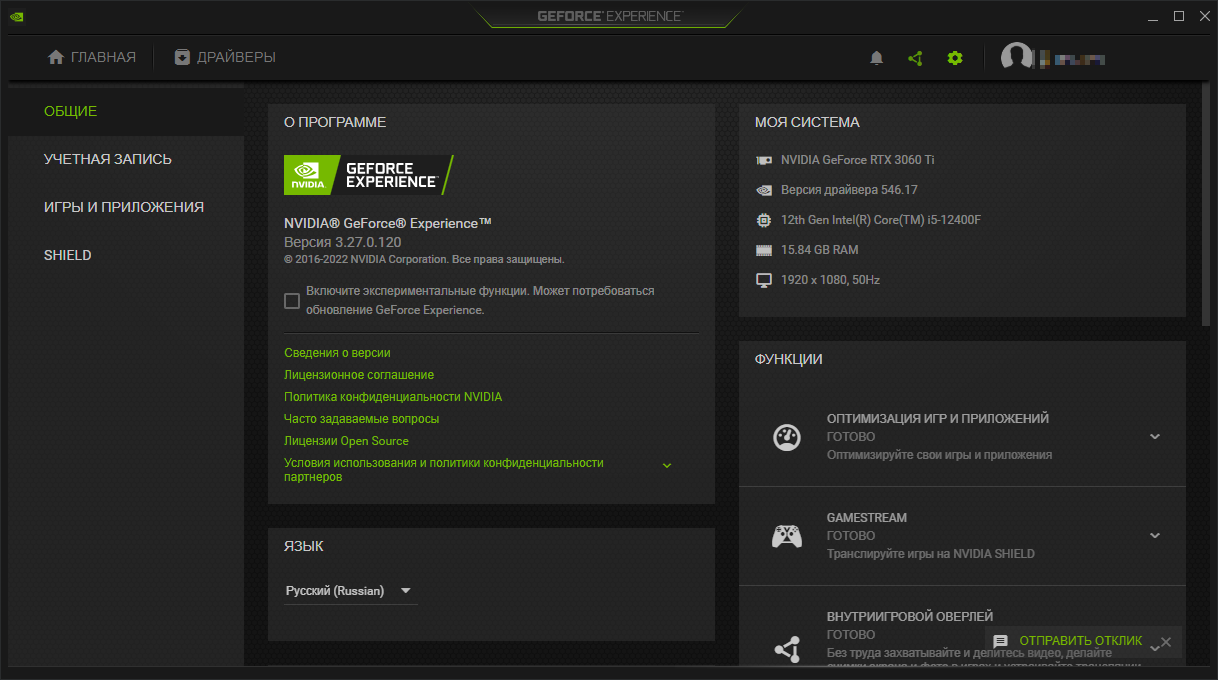
Task: Go to the ГЛАВНАЯ page
Action: coord(92,57)
